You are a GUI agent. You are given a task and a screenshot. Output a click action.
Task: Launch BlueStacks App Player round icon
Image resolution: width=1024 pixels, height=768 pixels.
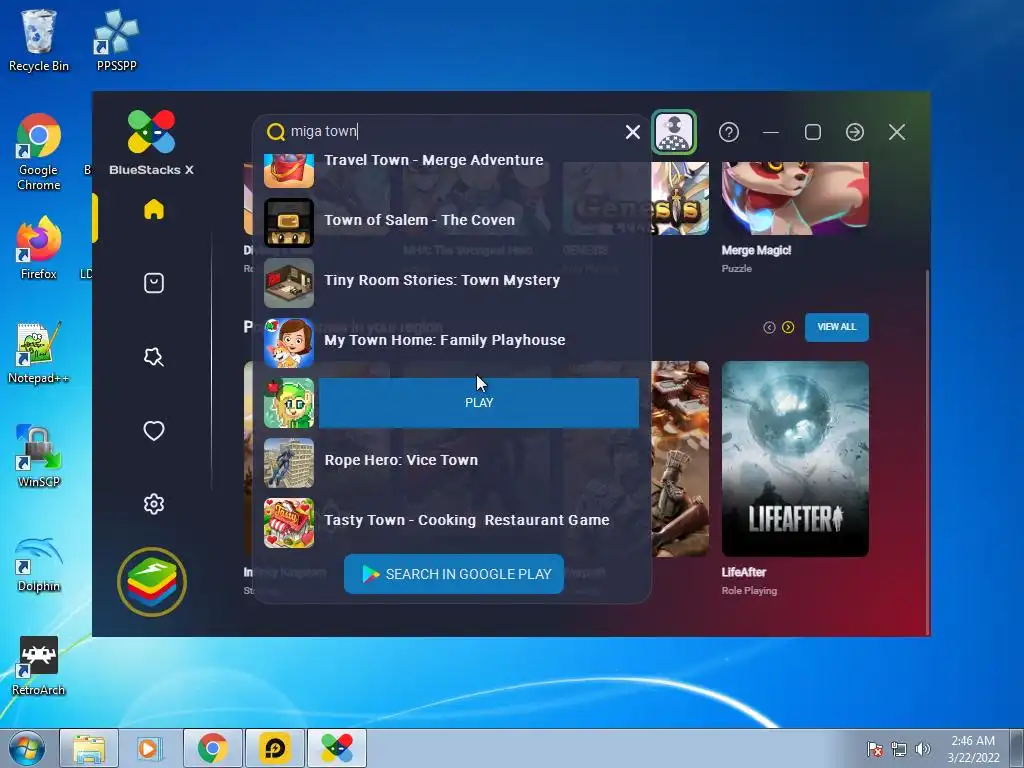point(152,581)
